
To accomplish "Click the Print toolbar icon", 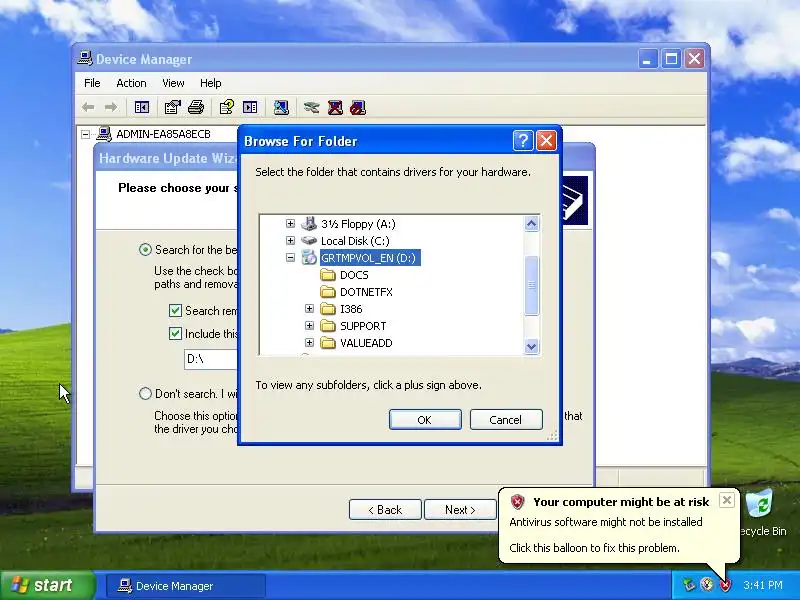I will tap(196, 107).
